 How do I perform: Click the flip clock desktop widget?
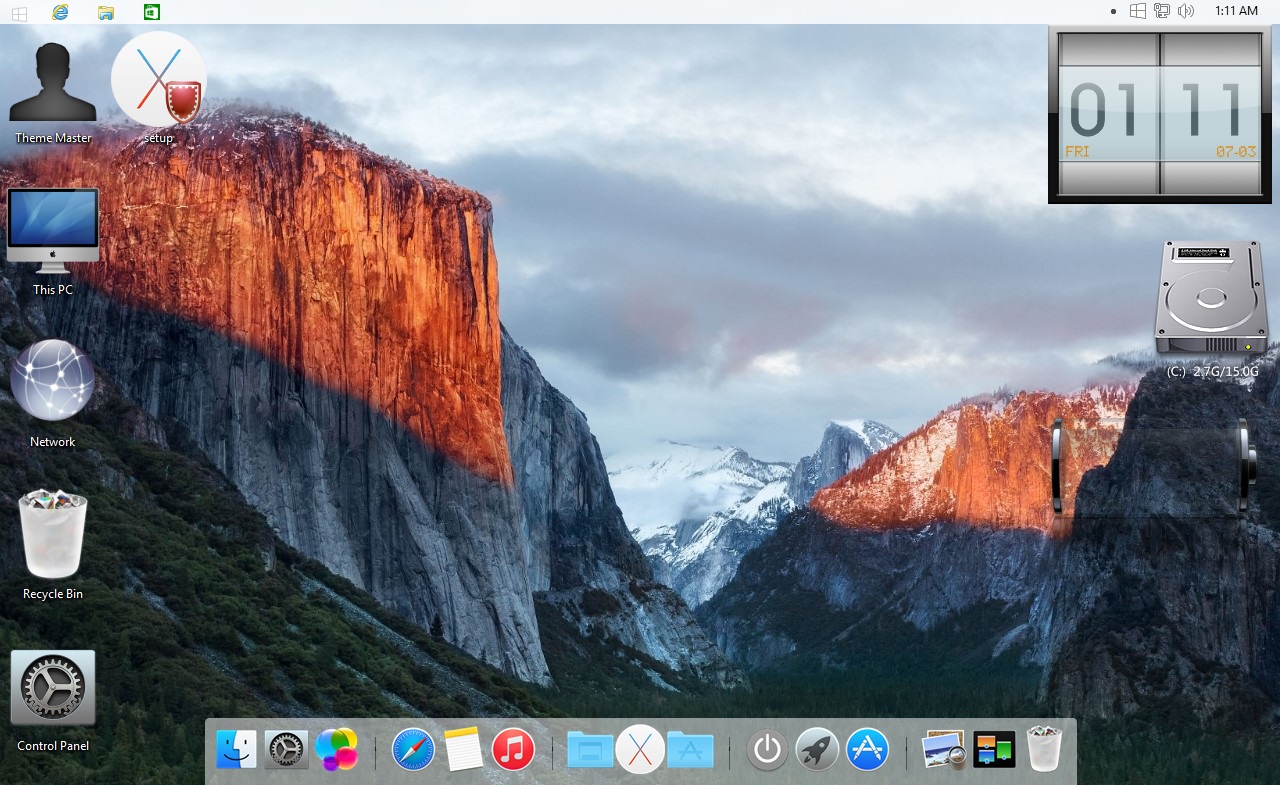click(1159, 114)
